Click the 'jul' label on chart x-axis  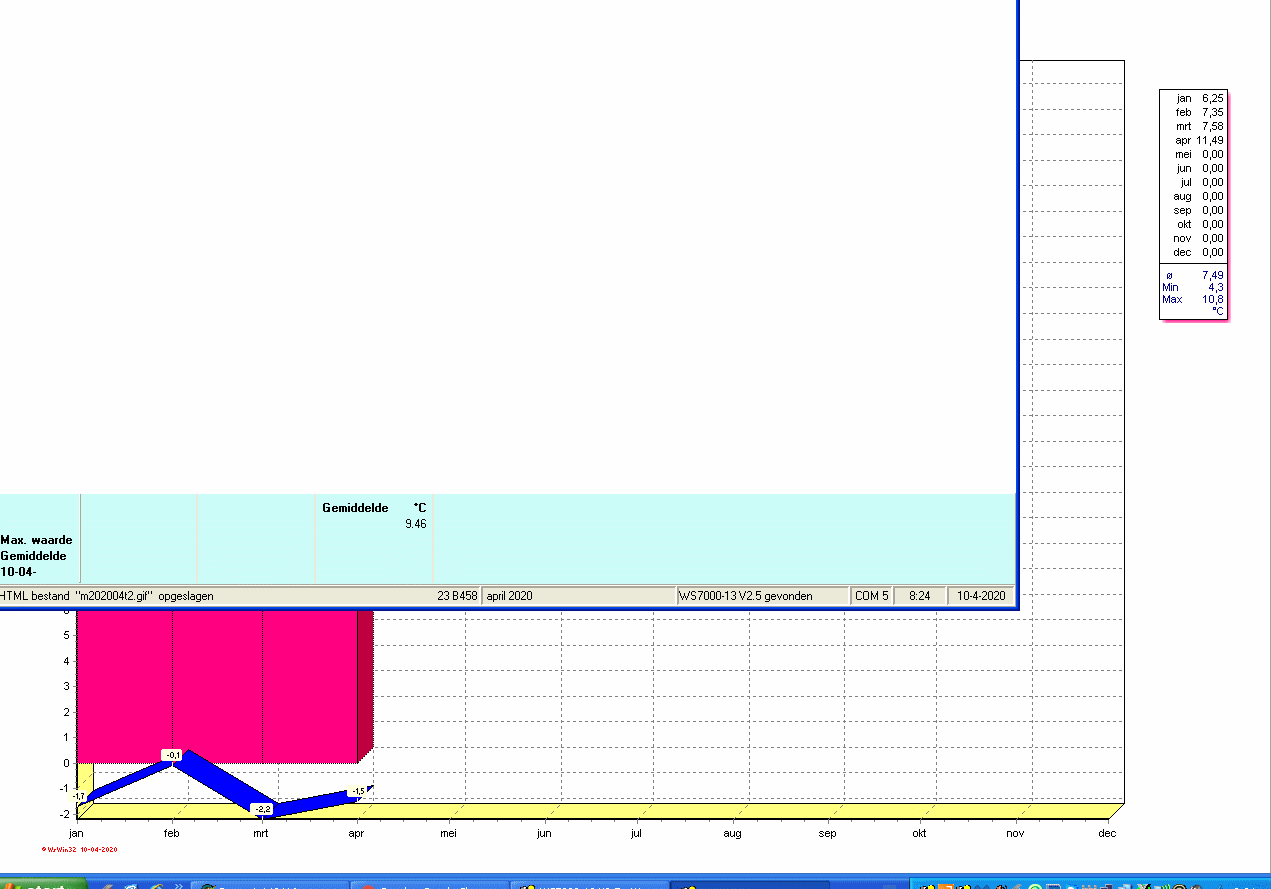(x=636, y=833)
